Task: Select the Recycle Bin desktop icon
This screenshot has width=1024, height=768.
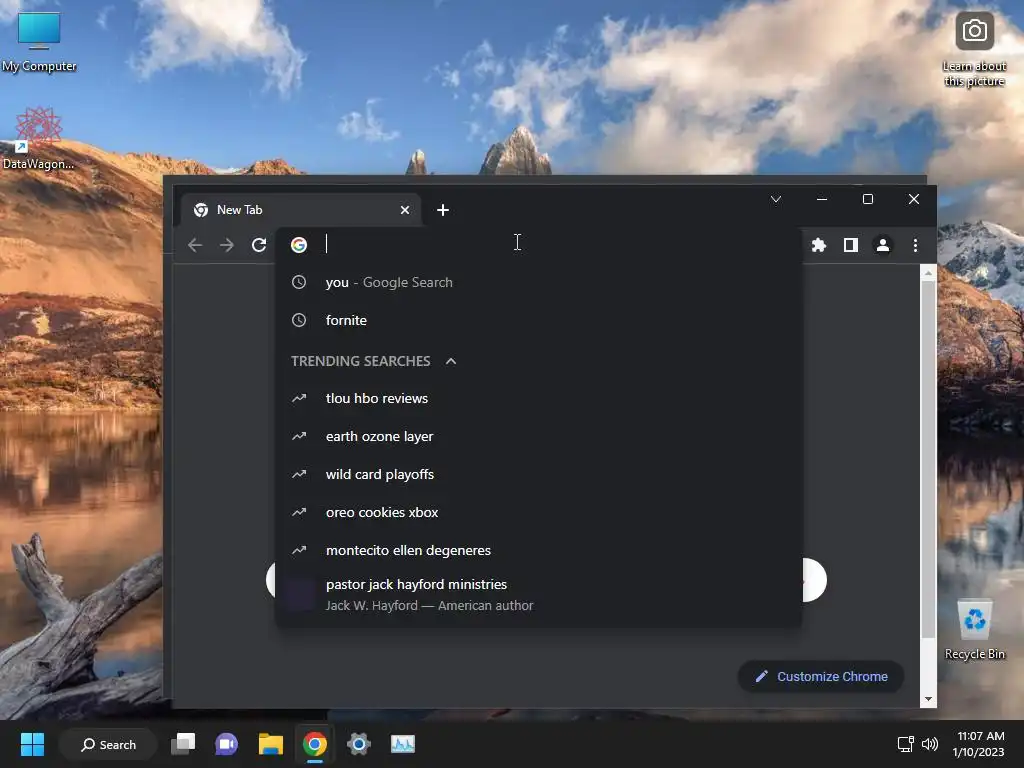Action: pos(974,630)
